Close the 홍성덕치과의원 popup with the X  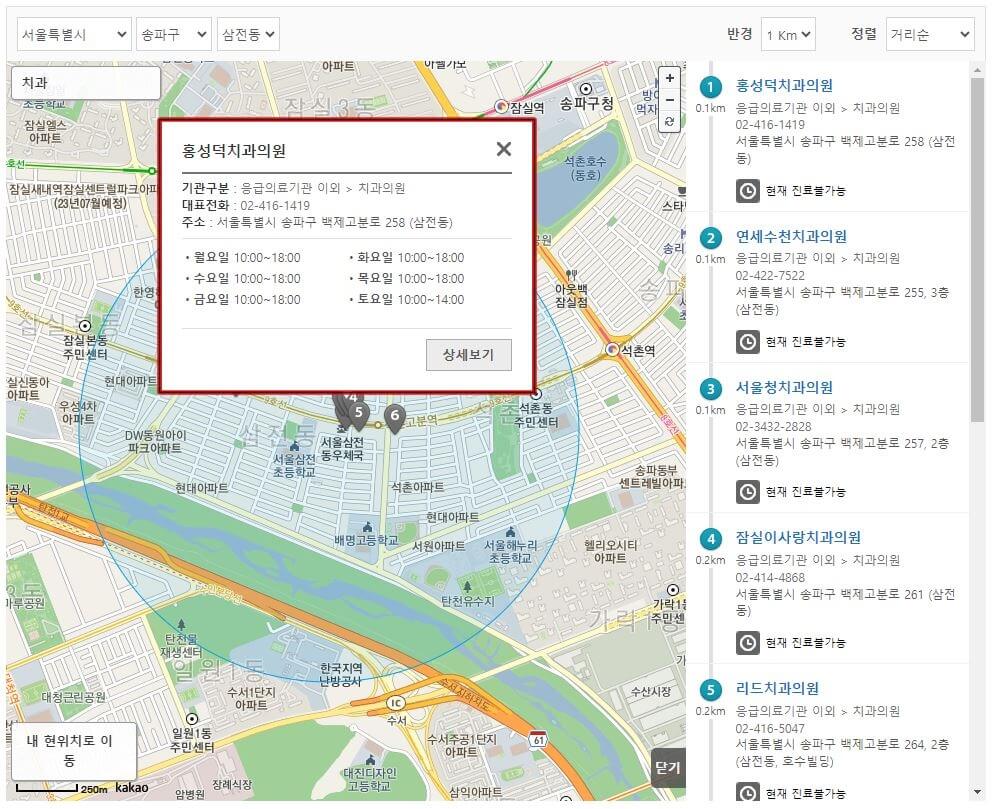point(503,148)
